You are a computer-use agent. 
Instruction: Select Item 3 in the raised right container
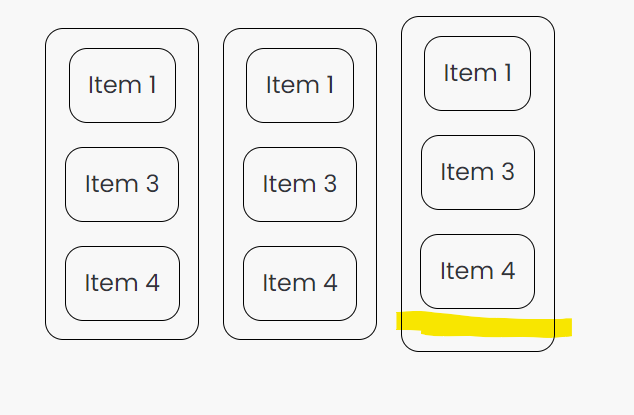pos(478,172)
